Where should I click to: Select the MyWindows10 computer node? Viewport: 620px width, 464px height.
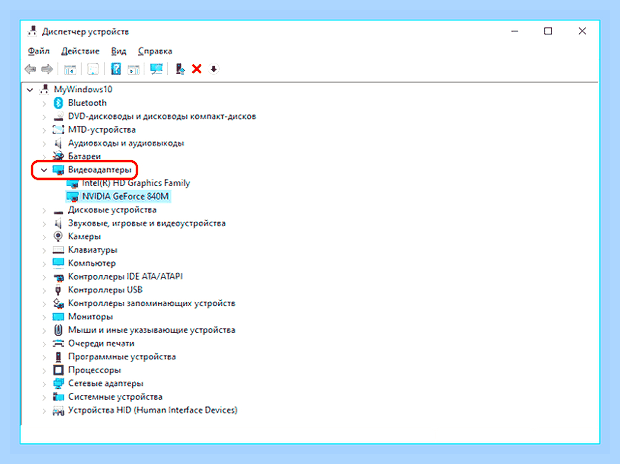click(x=83, y=89)
